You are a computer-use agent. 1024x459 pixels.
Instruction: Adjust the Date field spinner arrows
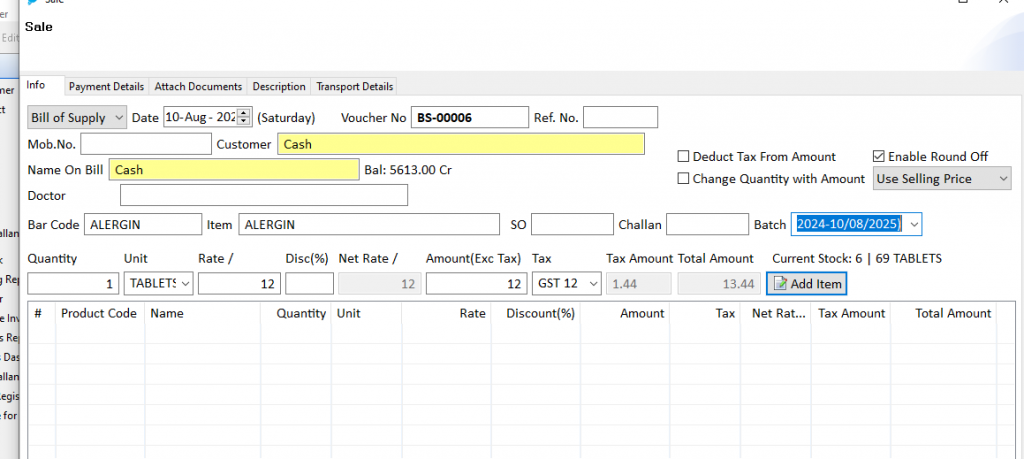click(244, 118)
